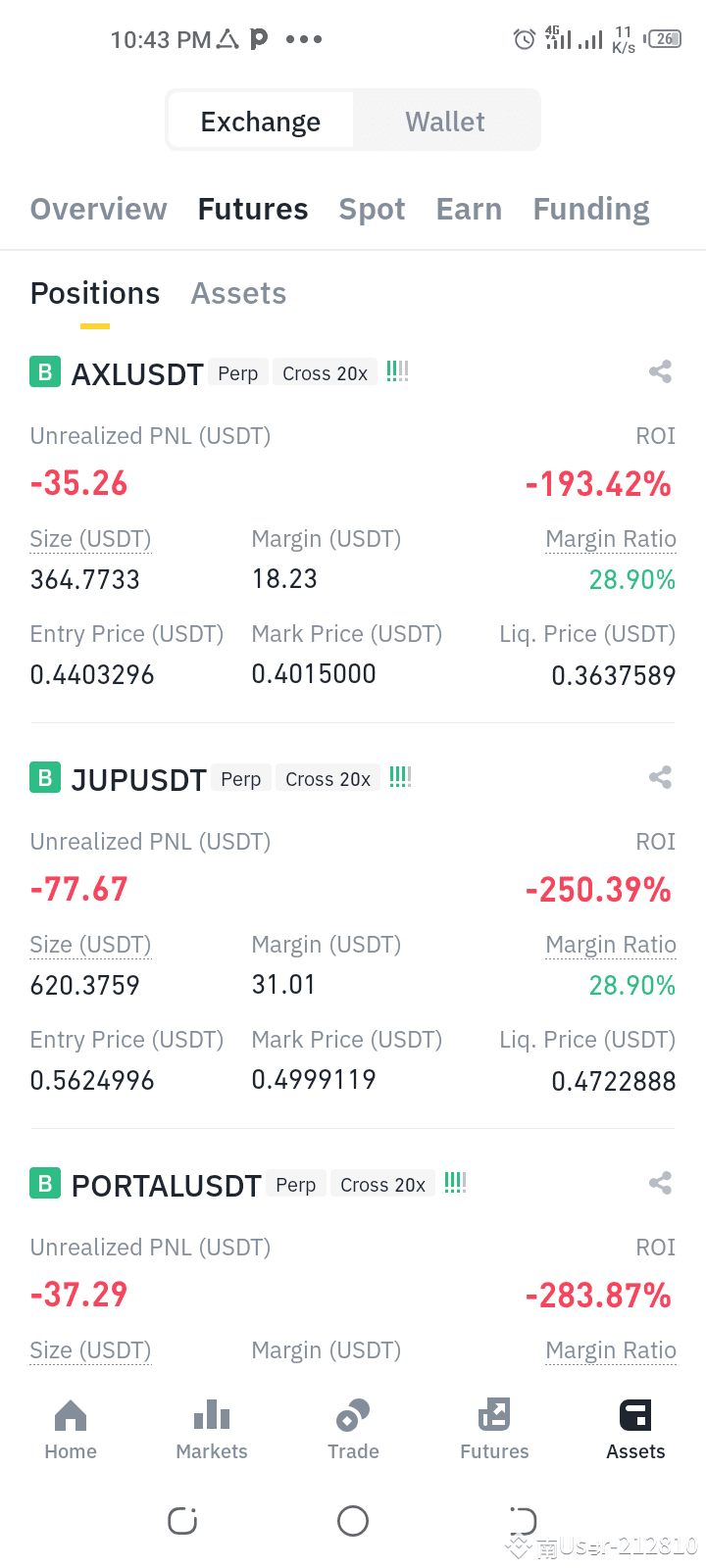Go to Trade in bottom navigation
Screen dimensions: 706x1568
(353, 1430)
